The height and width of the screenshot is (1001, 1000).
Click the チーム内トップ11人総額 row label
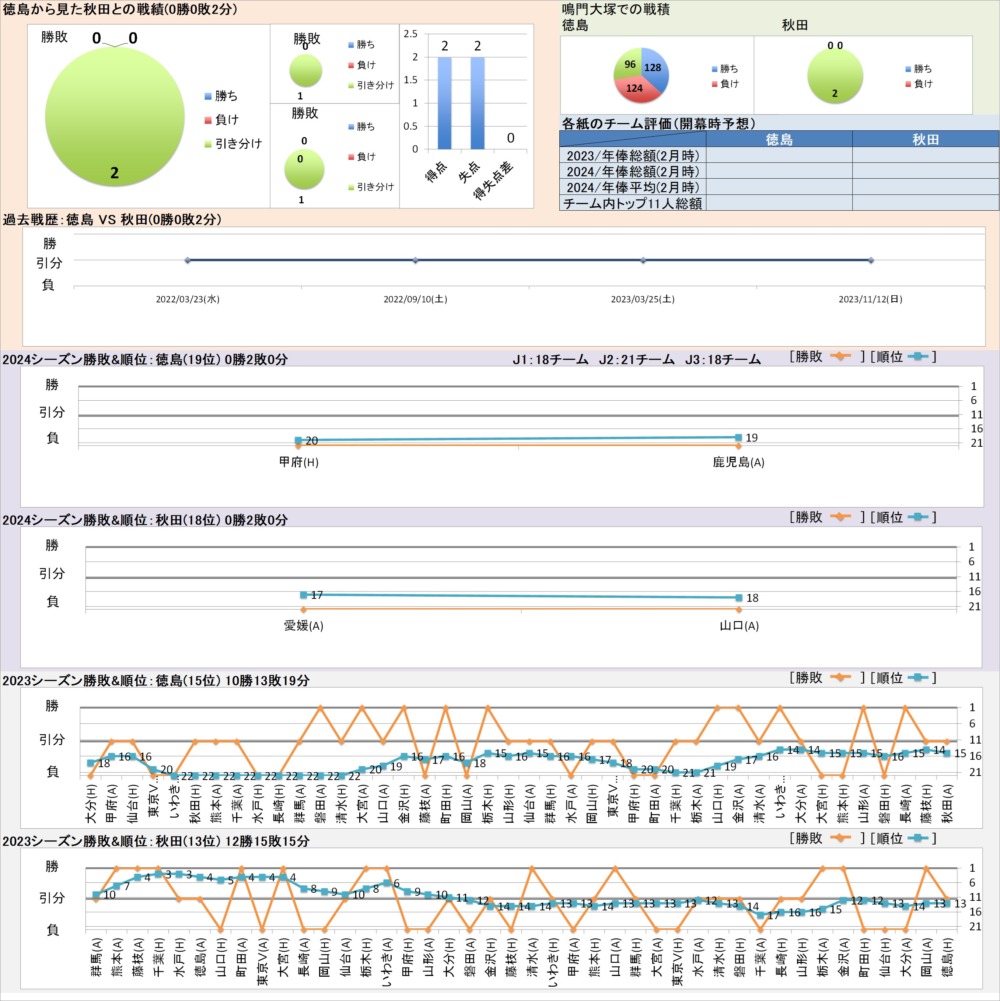[632, 203]
